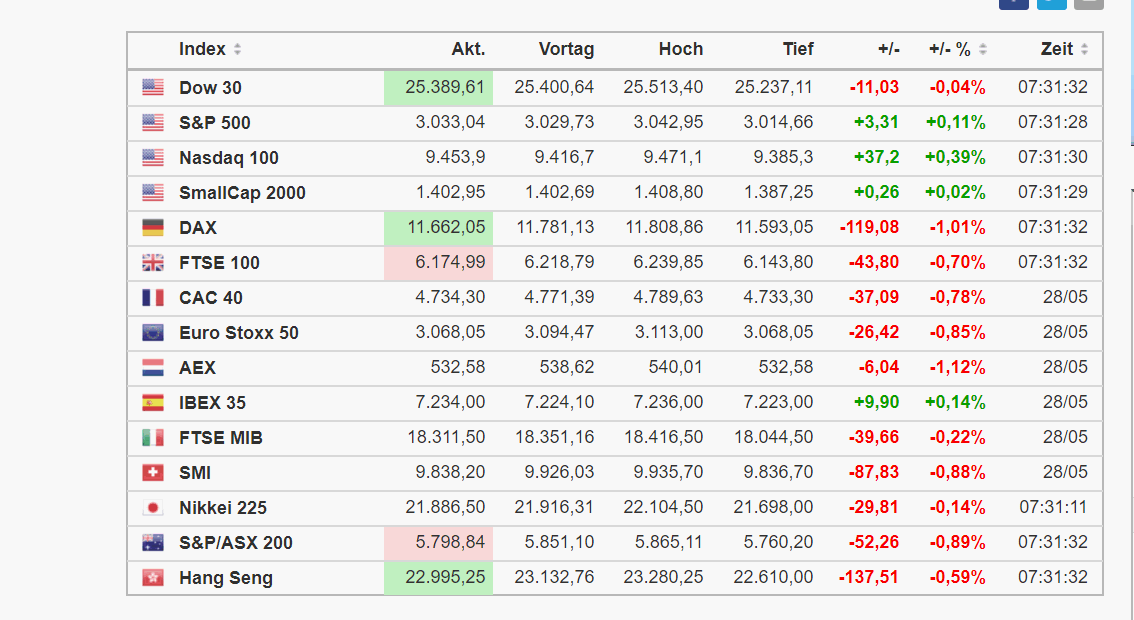Click the French flag next to CAC 40
The height and width of the screenshot is (620, 1134).
pos(152,298)
